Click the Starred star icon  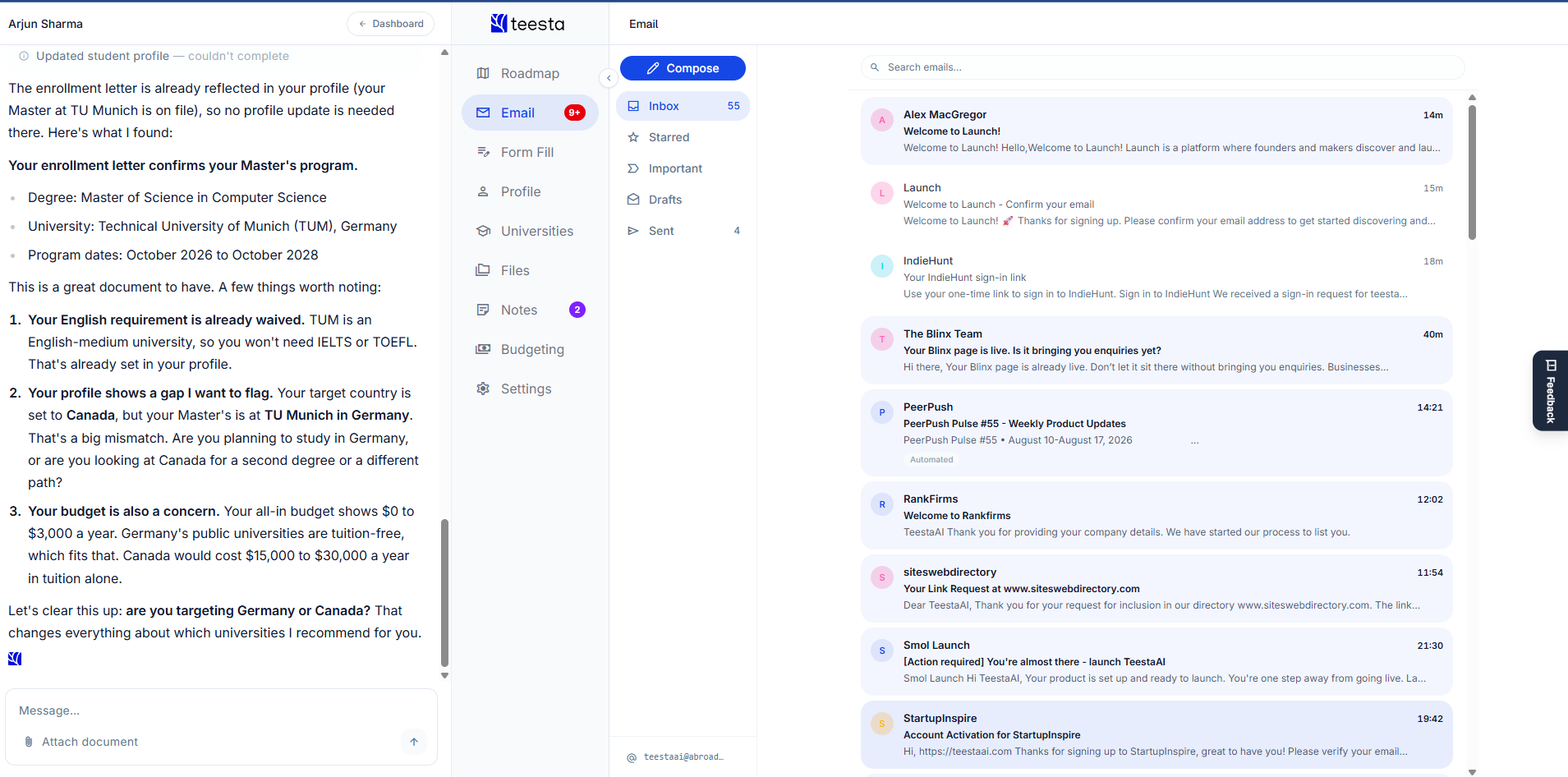[x=633, y=137]
